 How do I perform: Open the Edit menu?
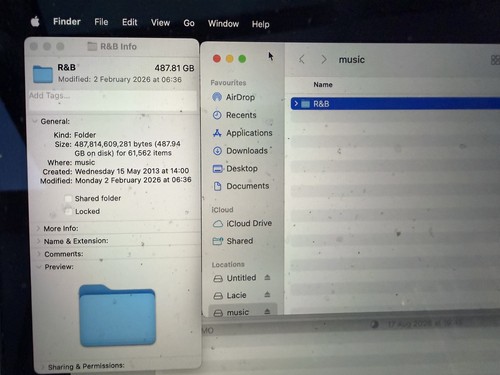click(129, 22)
